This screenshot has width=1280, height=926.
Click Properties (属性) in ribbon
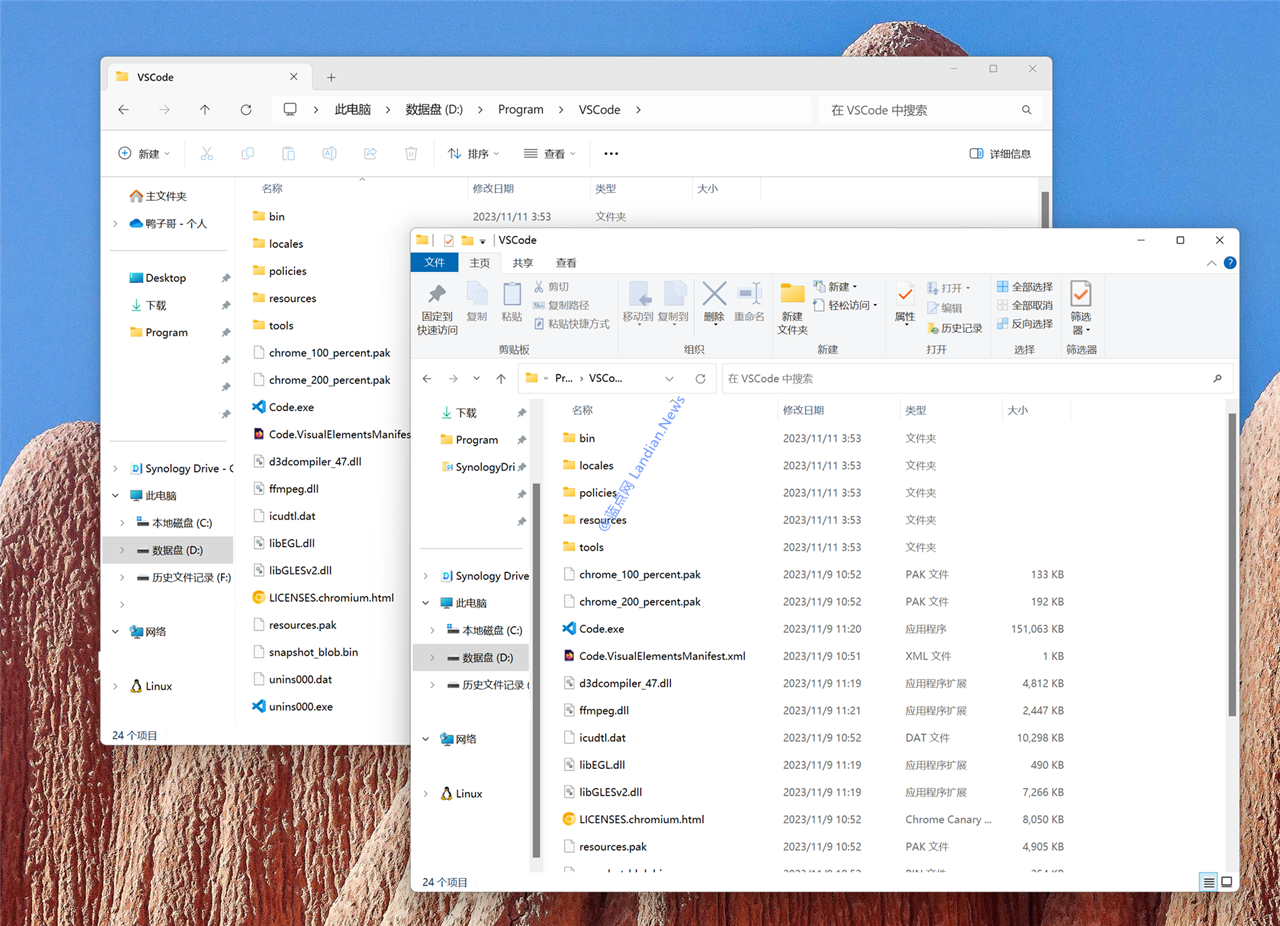tap(905, 302)
